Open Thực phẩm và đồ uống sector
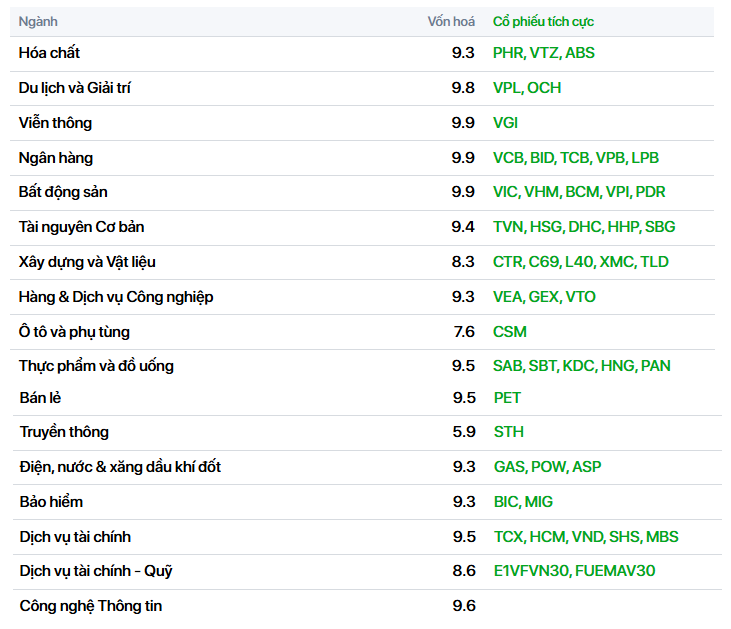 point(96,366)
